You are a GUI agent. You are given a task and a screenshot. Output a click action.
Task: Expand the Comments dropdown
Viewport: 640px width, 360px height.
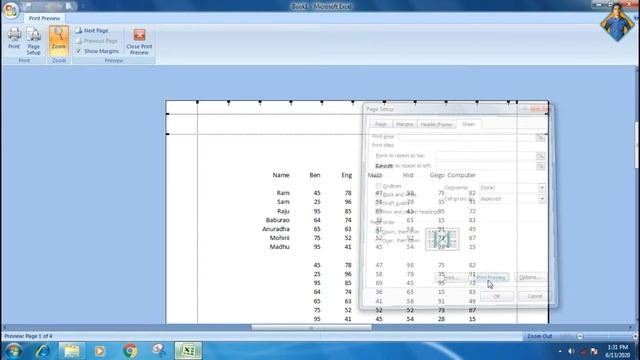[542, 188]
